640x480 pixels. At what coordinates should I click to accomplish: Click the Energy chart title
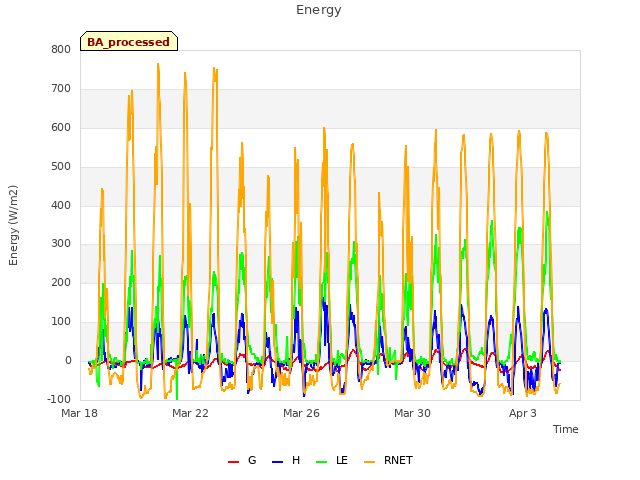point(318,10)
